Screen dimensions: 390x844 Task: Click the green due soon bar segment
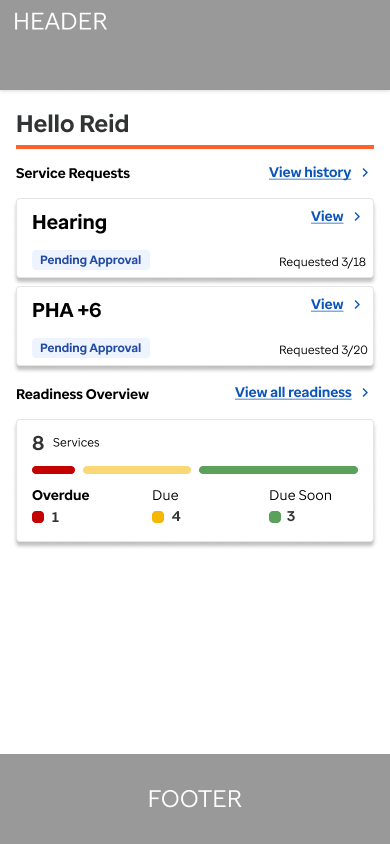click(x=278, y=470)
